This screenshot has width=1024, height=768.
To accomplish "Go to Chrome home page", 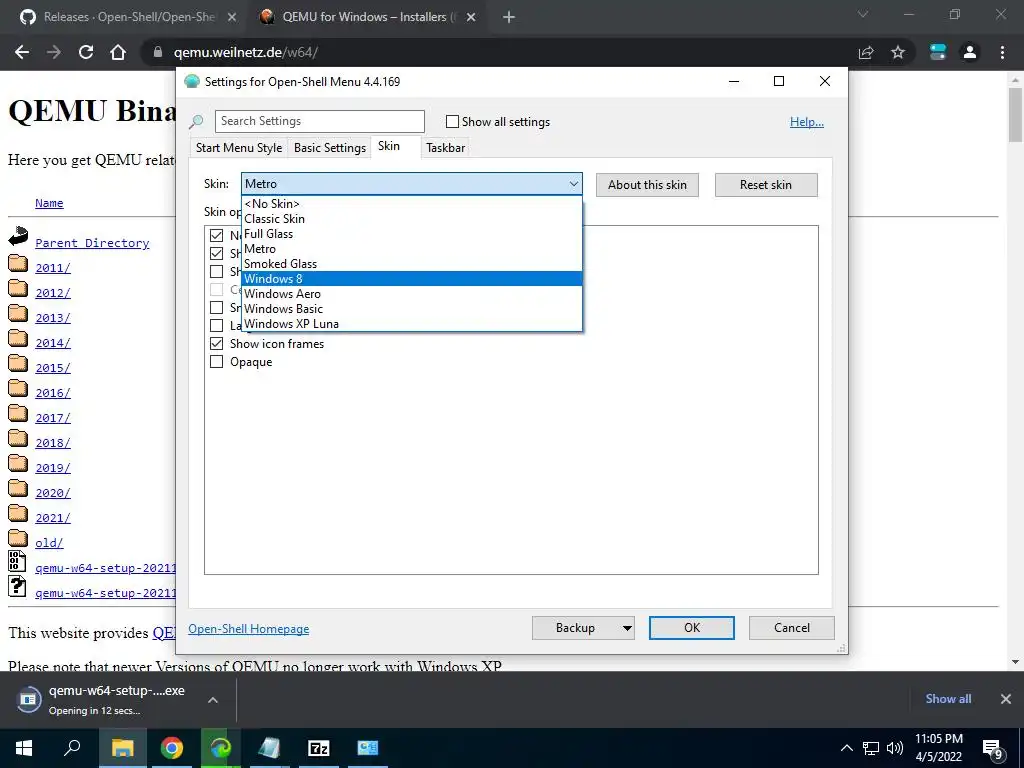I will 118,52.
